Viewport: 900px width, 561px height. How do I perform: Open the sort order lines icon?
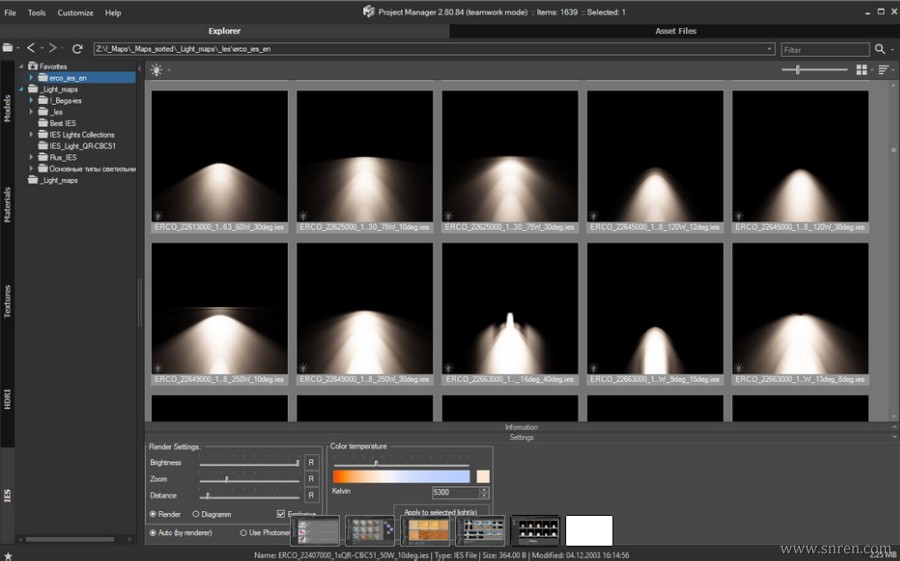[x=883, y=70]
